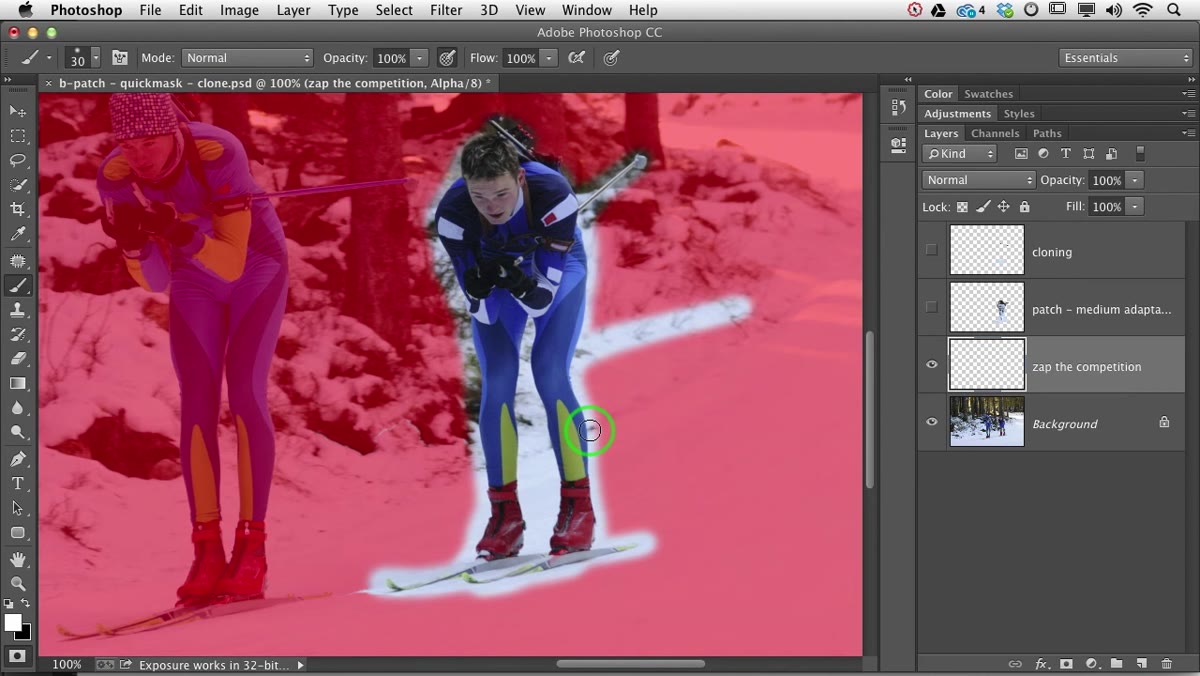Viewport: 1200px width, 676px height.
Task: Select the Clone Stamp tool
Action: pos(18,310)
